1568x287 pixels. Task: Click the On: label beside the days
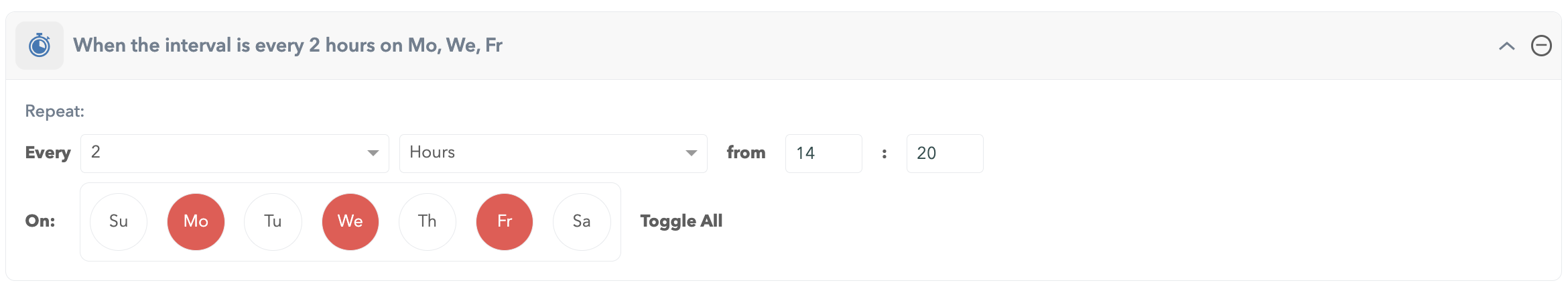pyautogui.click(x=40, y=221)
